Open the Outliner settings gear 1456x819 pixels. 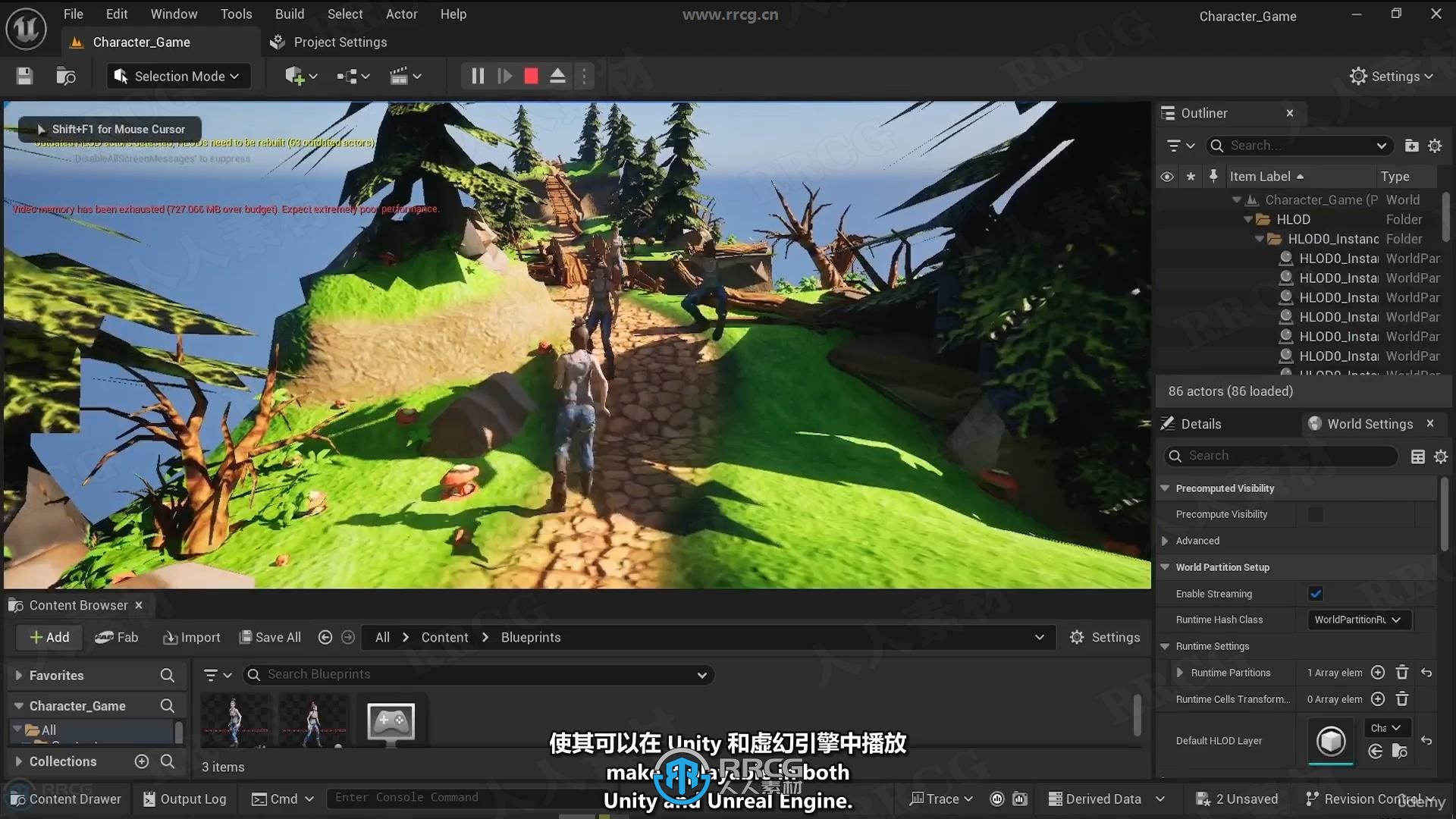coord(1435,146)
